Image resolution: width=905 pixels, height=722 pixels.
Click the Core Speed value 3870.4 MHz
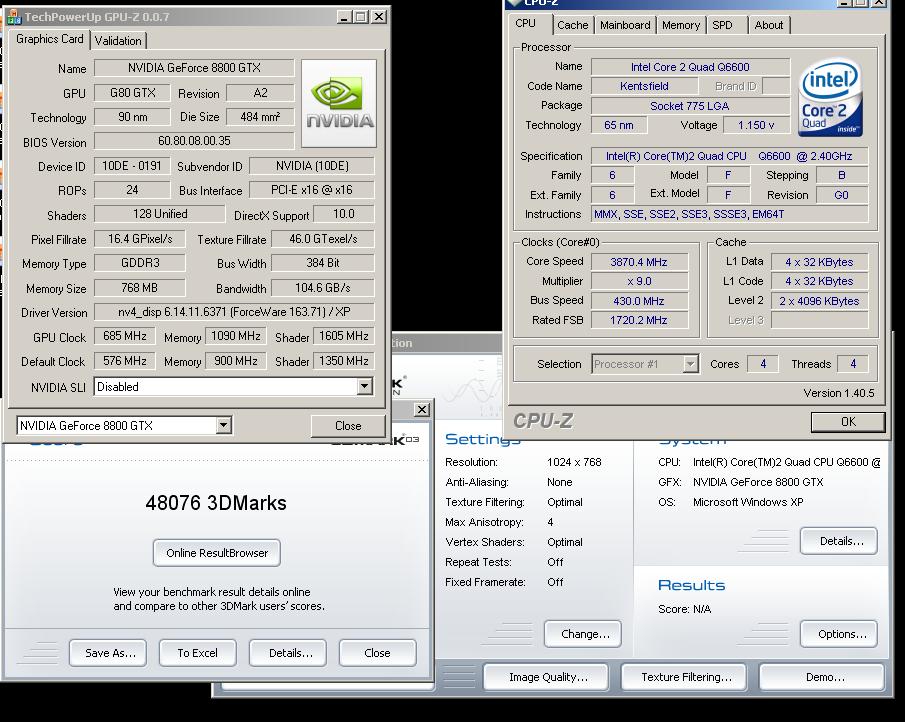639,262
